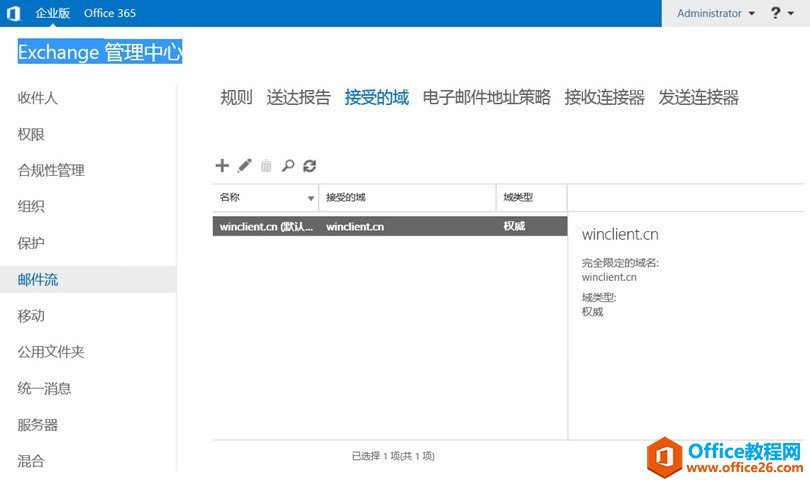Open the 送达报告 tab
This screenshot has width=810, height=485.
tap(299, 97)
